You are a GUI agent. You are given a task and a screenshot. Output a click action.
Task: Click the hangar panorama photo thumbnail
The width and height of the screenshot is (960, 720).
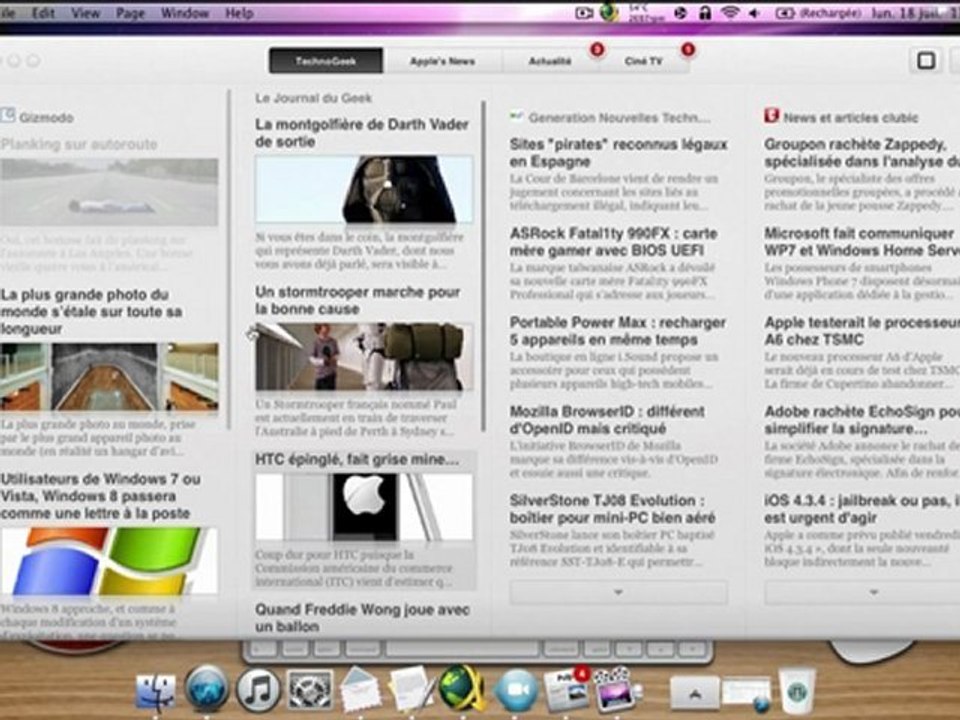coord(109,377)
